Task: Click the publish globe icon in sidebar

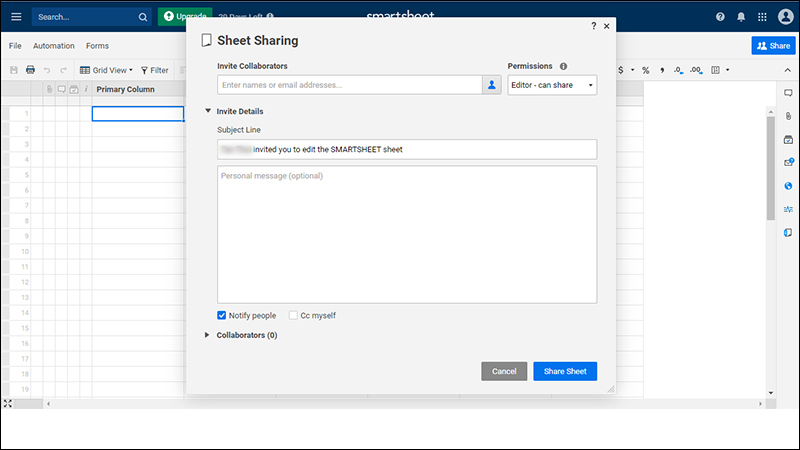Action: [x=788, y=186]
